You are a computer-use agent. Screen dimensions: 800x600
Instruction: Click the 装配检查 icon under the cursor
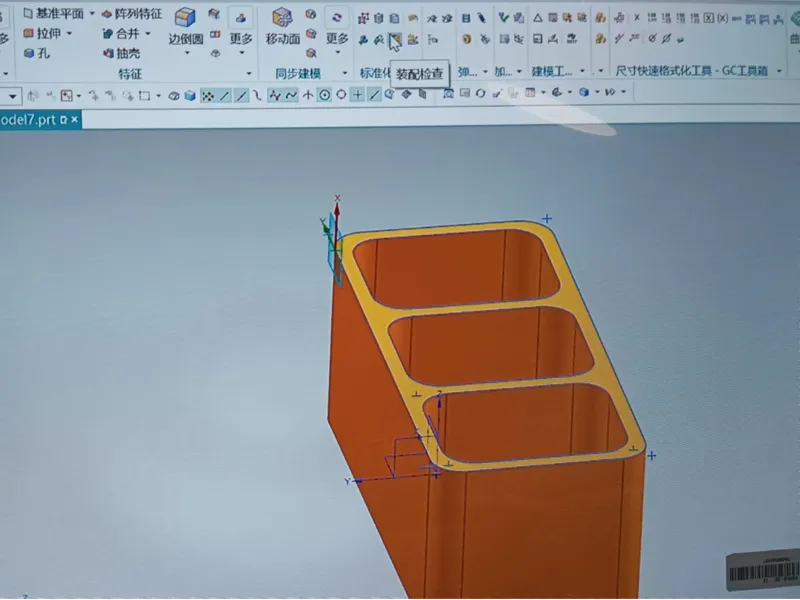click(x=395, y=39)
